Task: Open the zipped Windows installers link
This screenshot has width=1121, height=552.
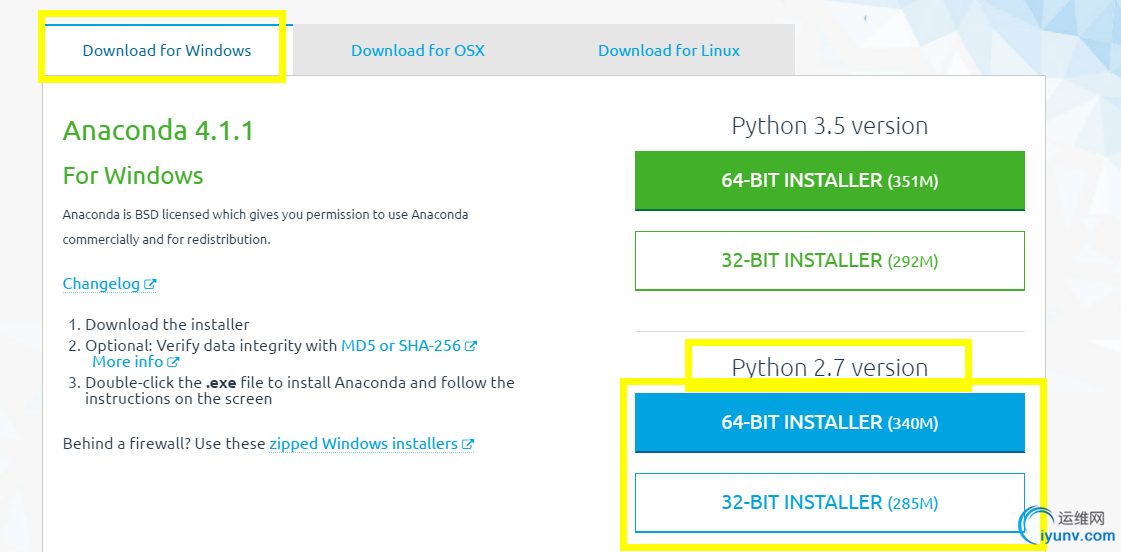Action: [x=363, y=444]
